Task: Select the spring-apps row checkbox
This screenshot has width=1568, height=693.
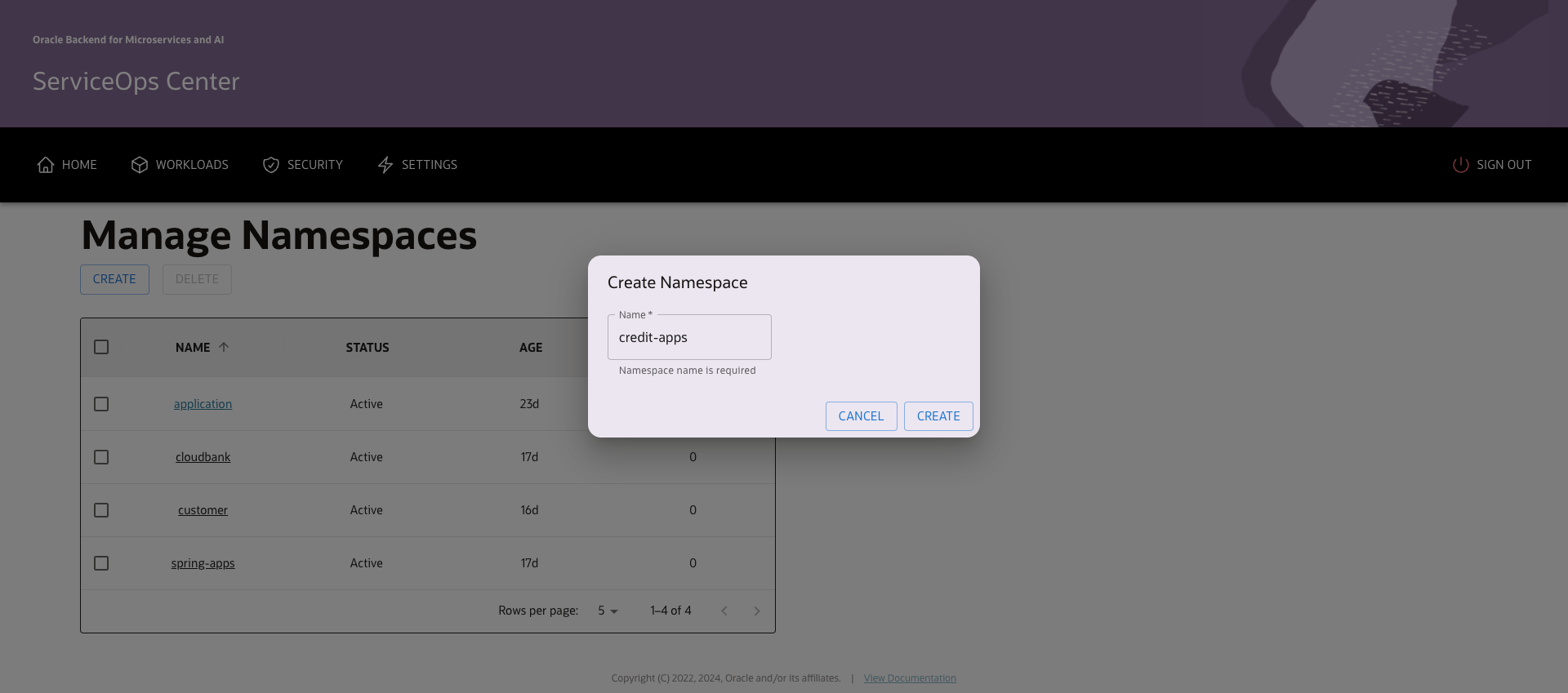Action: coord(101,563)
